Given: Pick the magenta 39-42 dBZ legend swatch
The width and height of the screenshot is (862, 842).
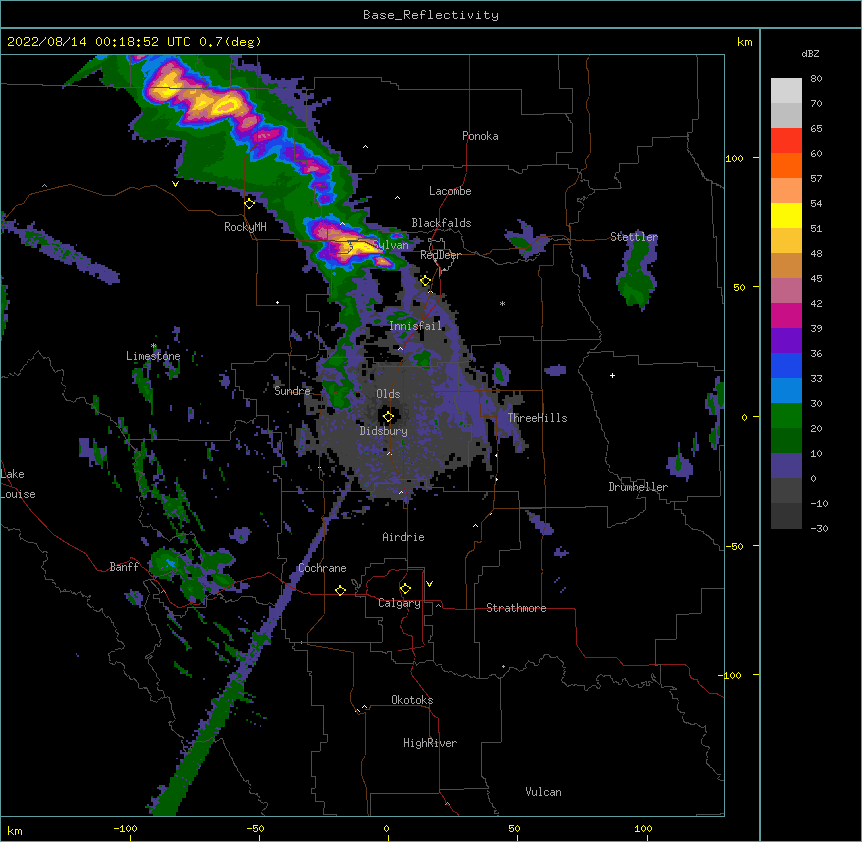Looking at the screenshot, I should point(786,315).
